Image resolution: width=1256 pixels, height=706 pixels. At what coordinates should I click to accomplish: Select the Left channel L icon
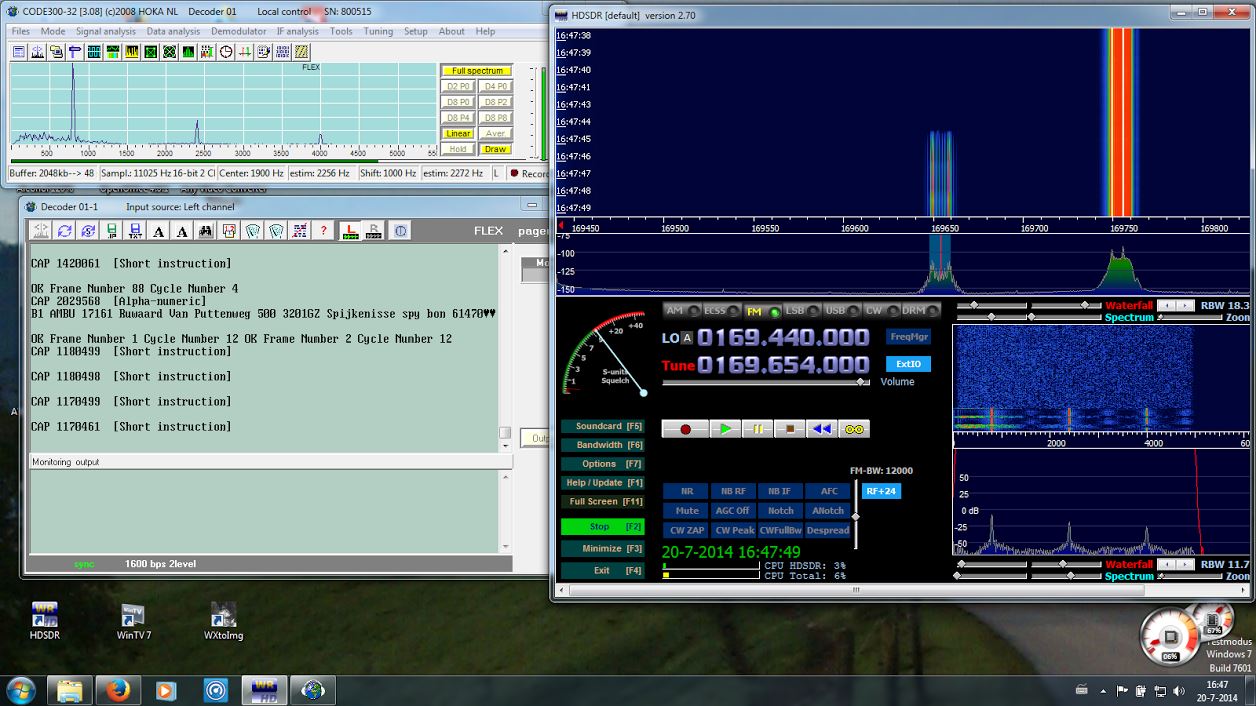pos(350,231)
